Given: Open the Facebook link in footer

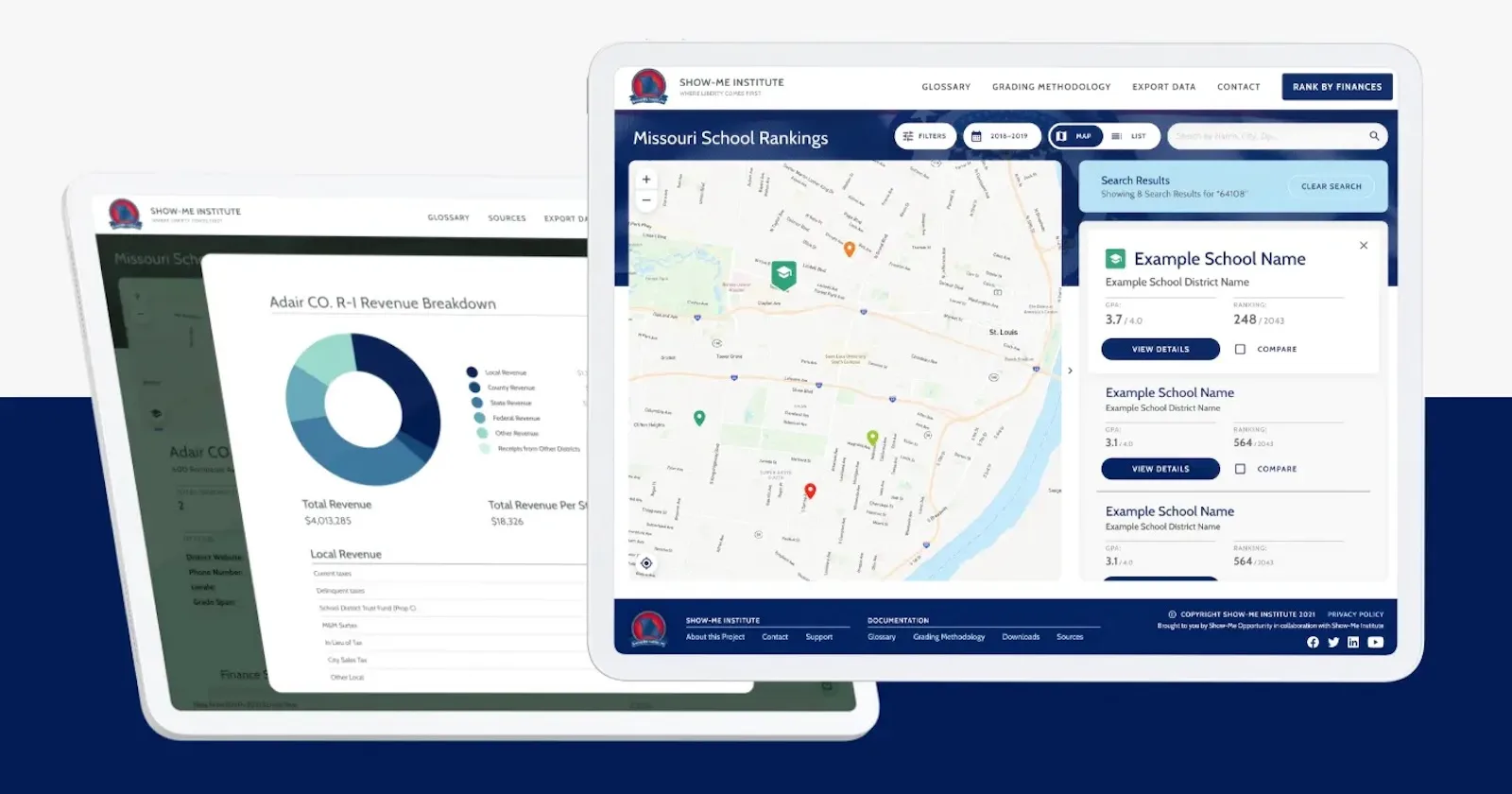Looking at the screenshot, I should pos(1313,643).
